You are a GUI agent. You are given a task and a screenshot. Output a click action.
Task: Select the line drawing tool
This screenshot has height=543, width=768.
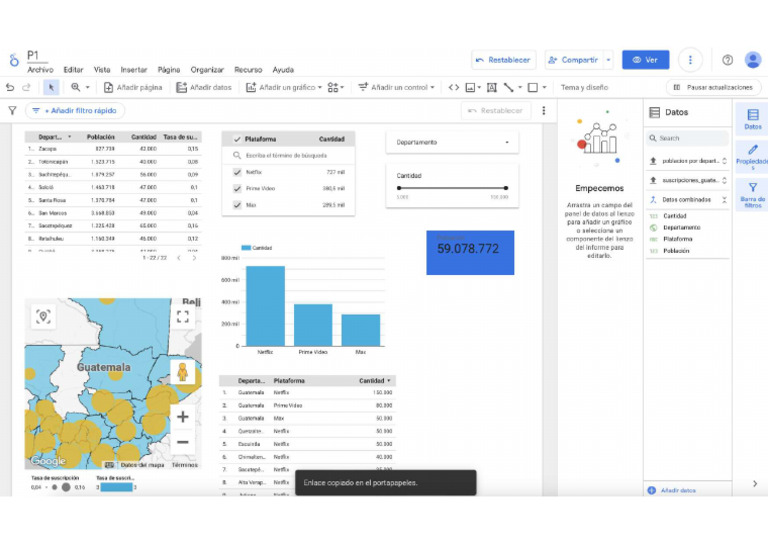pyautogui.click(x=508, y=87)
